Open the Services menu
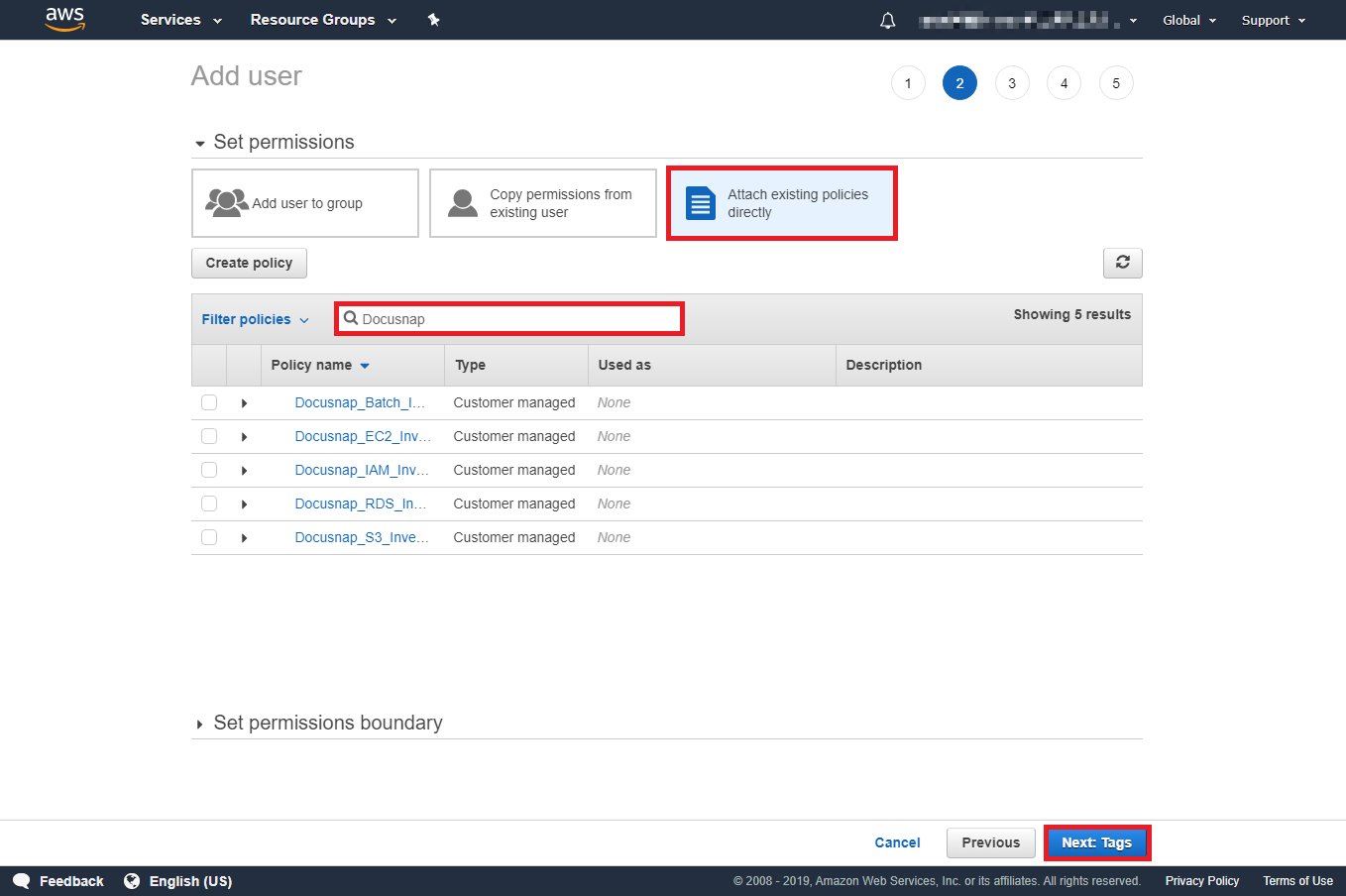Image resolution: width=1346 pixels, height=896 pixels. tap(181, 20)
